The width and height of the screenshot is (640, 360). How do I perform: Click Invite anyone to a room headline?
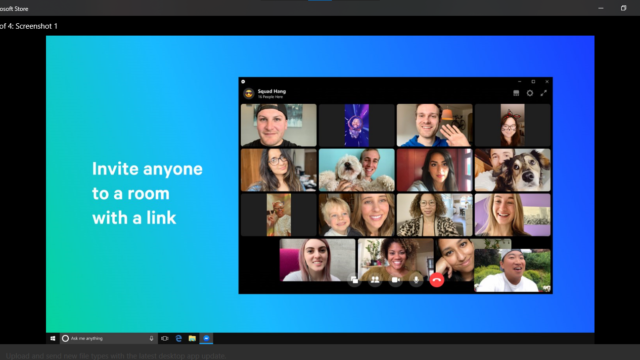[147, 193]
